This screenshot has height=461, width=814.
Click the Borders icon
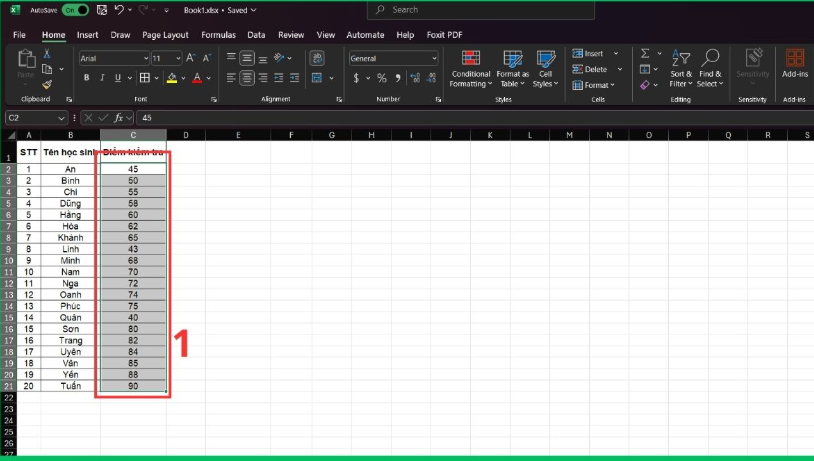(x=145, y=78)
